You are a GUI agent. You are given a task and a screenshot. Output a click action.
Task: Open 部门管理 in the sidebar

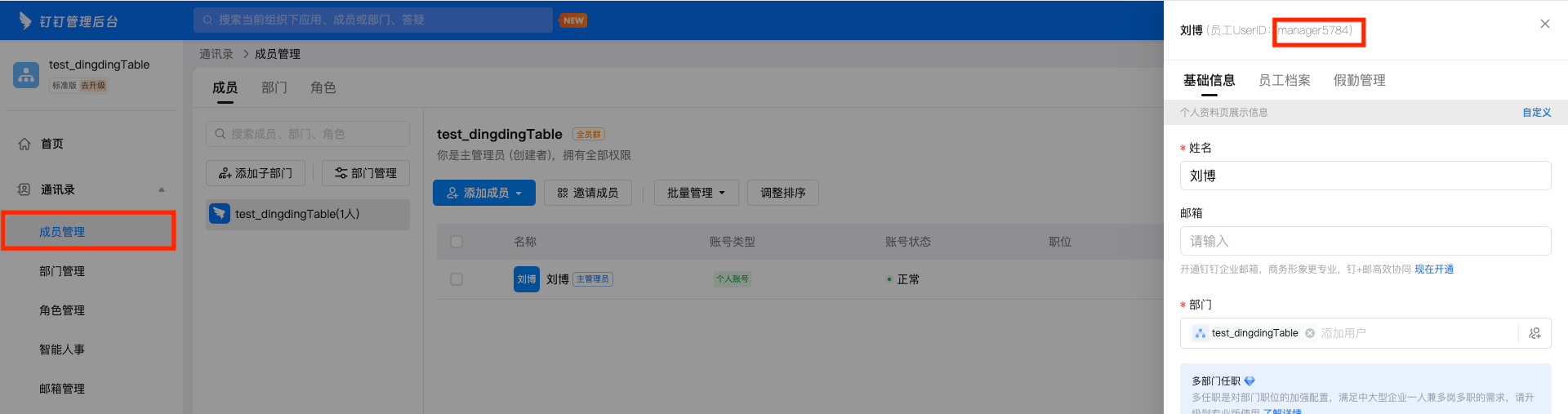pos(62,271)
